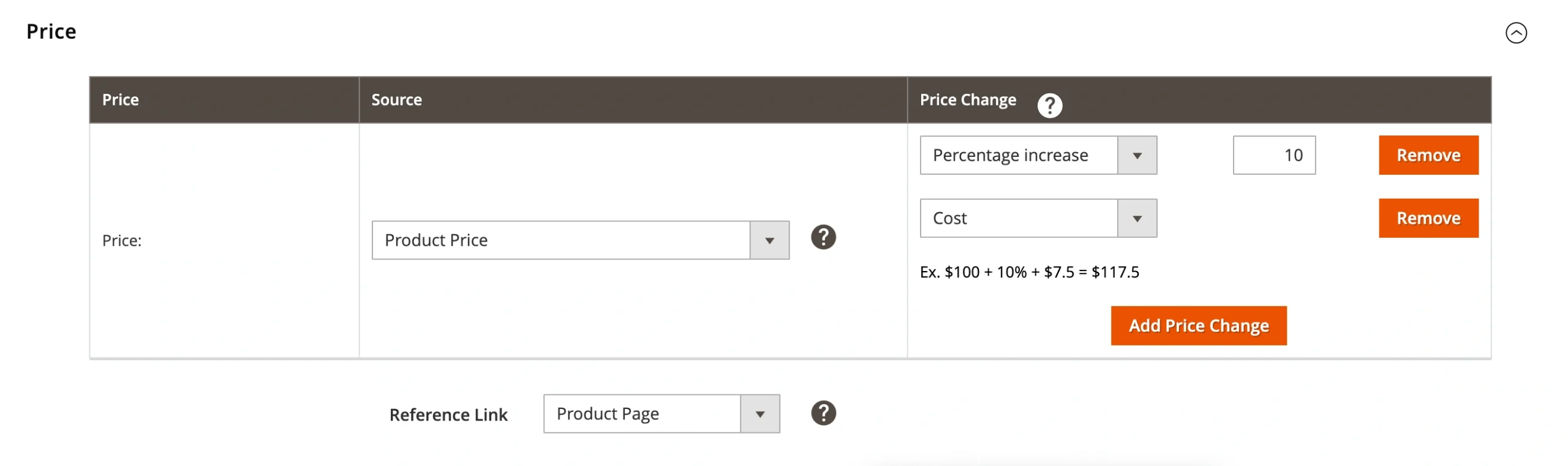Click the Price Change column header text
The image size is (1568, 466).
[967, 100]
